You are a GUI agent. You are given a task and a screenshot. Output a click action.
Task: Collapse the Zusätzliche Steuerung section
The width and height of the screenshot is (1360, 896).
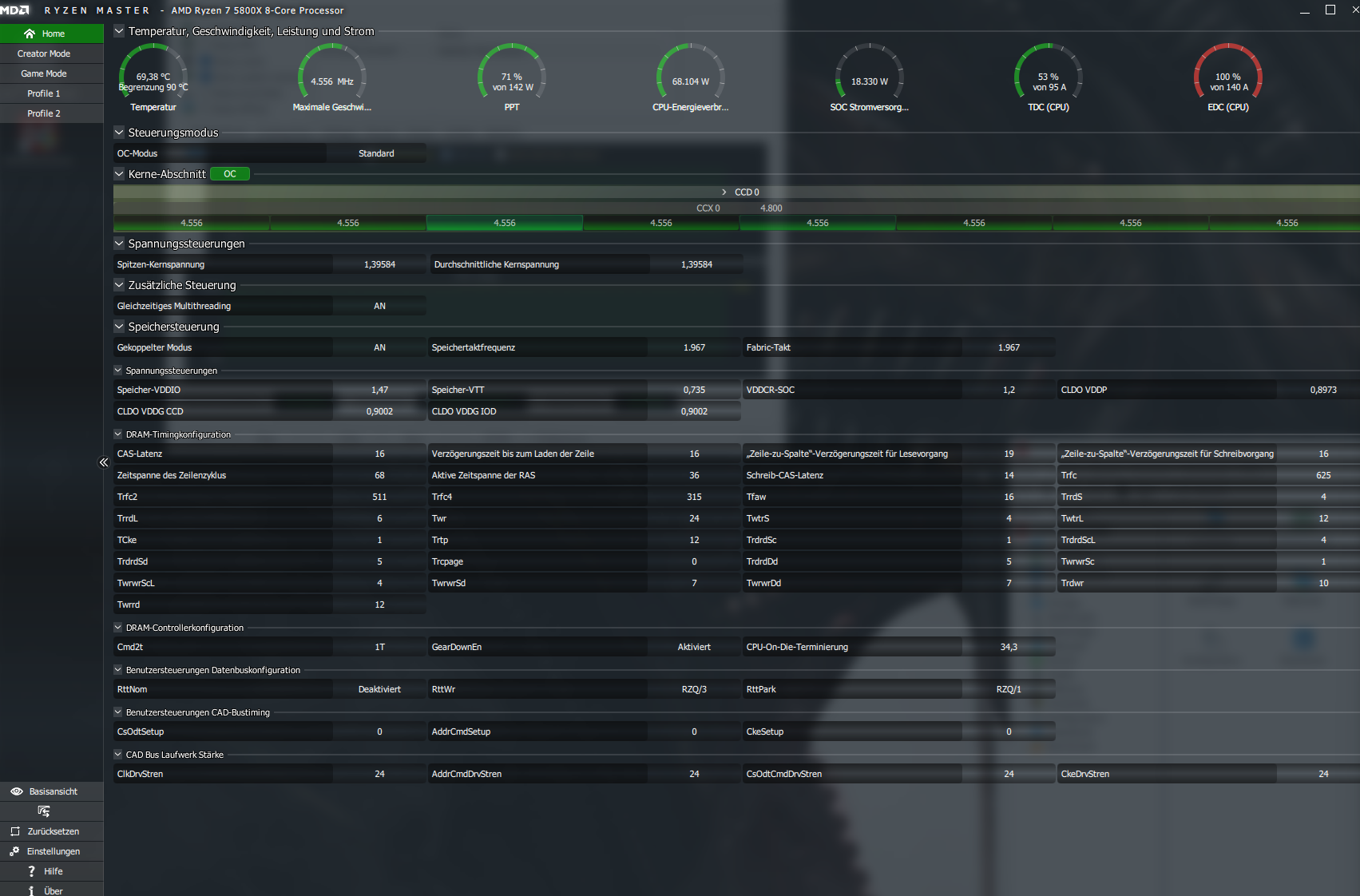click(x=119, y=285)
